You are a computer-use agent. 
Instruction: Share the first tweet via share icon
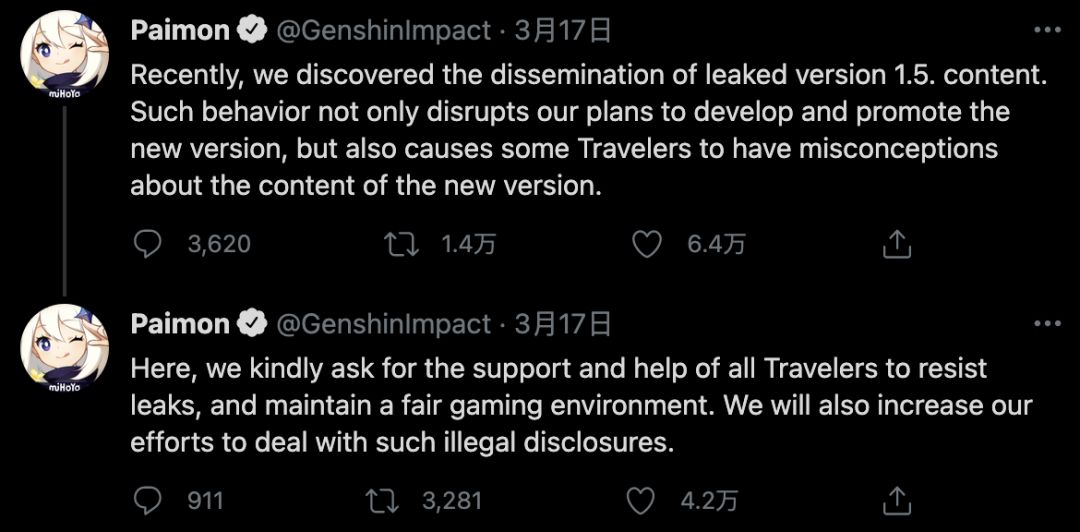(897, 244)
